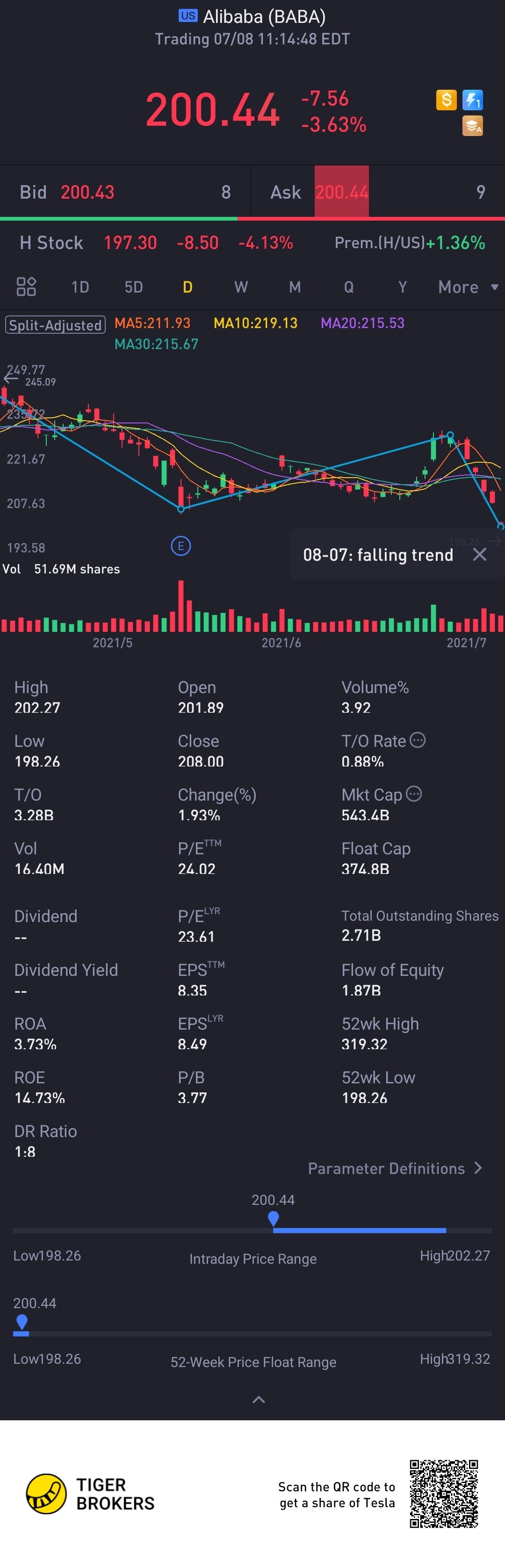Switch chart to 1D timeframe

coord(80,286)
